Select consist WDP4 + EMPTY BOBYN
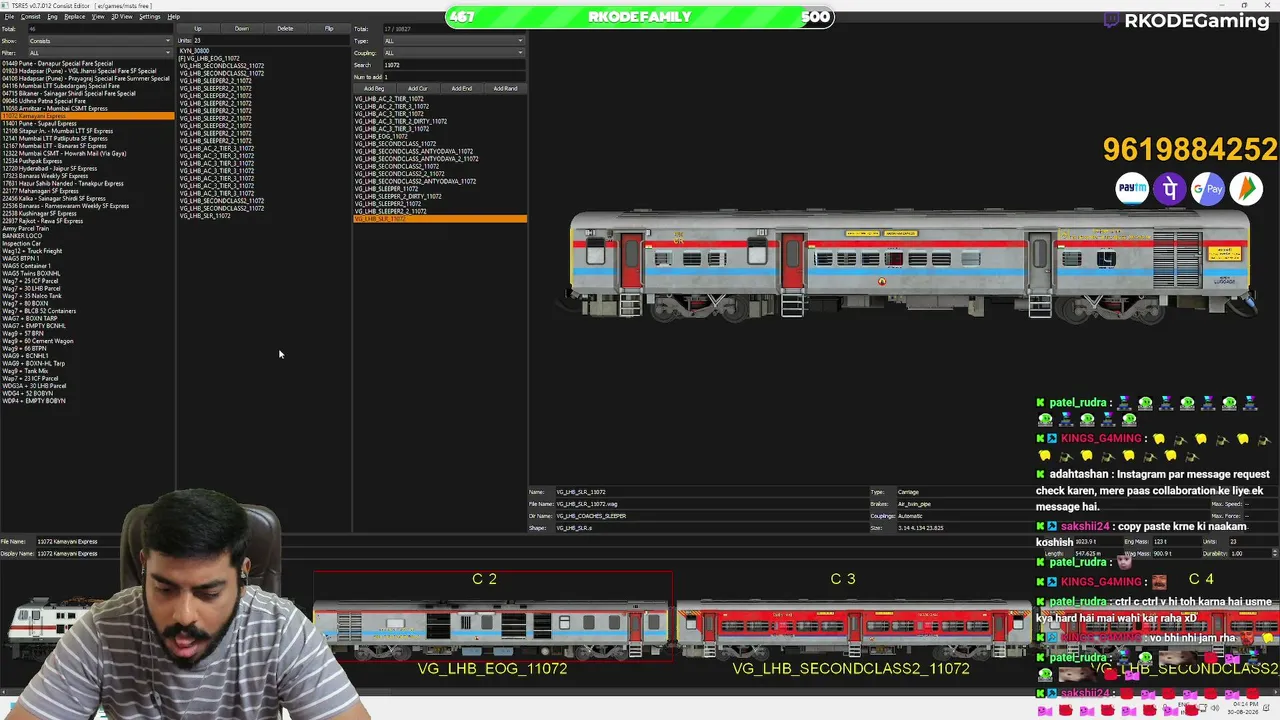This screenshot has width=1280, height=720. [34, 401]
